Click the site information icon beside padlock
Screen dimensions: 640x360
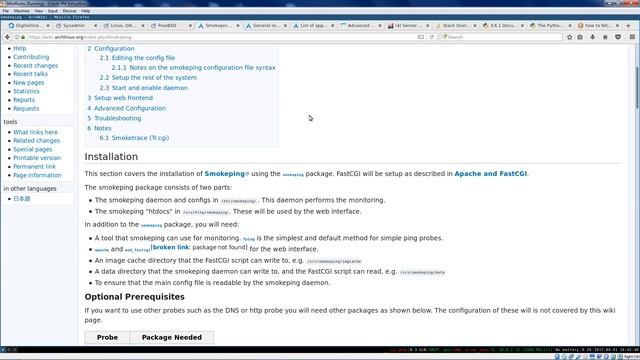17,37
